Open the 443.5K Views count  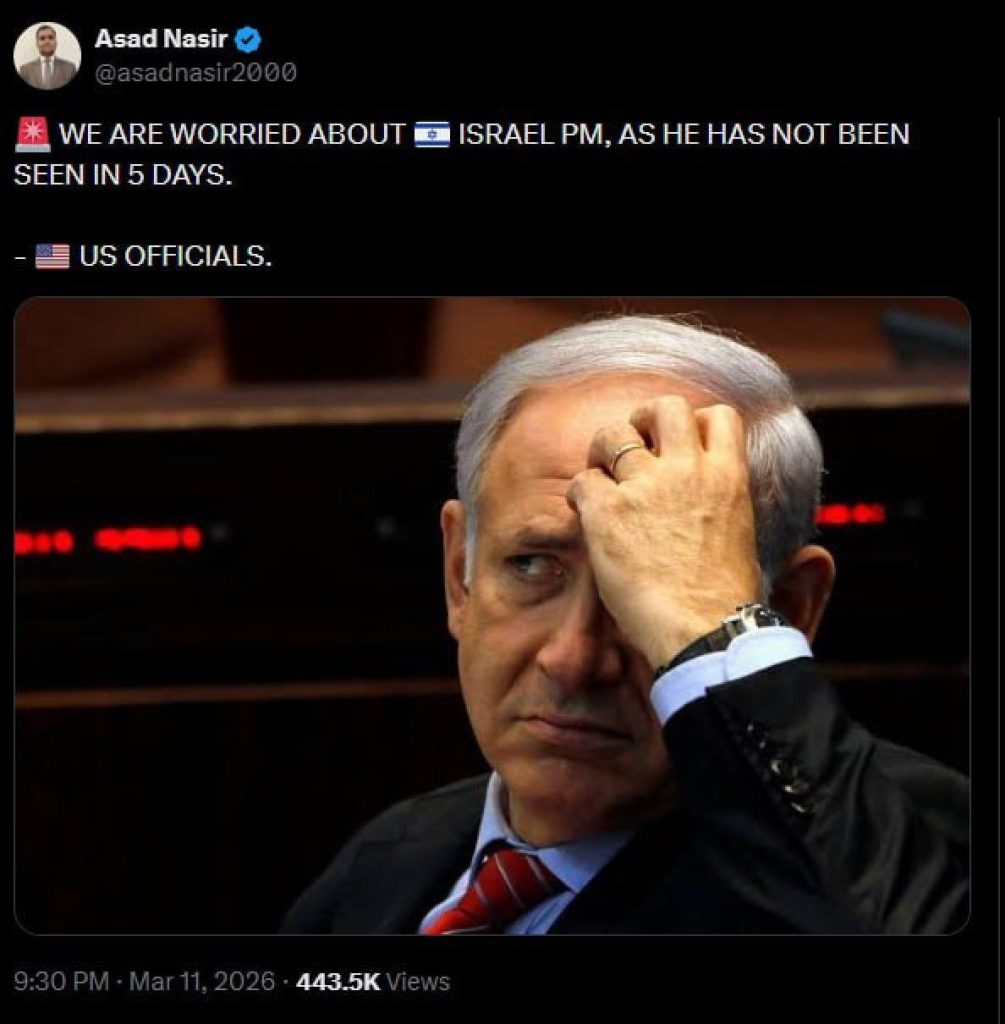click(373, 981)
